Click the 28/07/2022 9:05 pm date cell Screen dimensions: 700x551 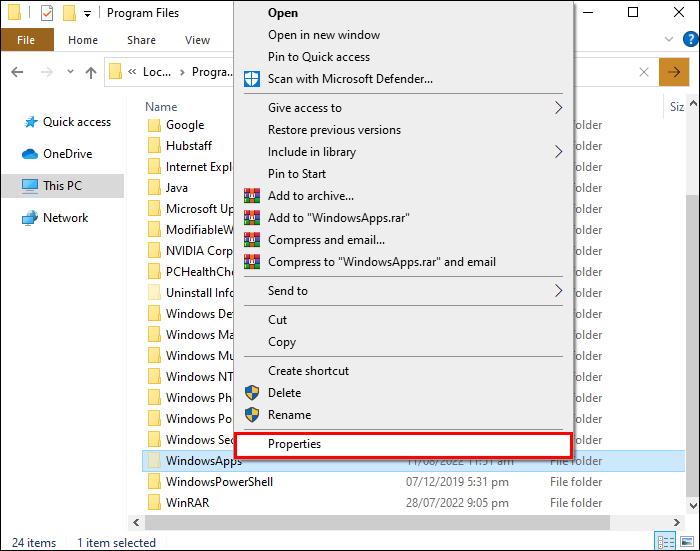coord(457,503)
